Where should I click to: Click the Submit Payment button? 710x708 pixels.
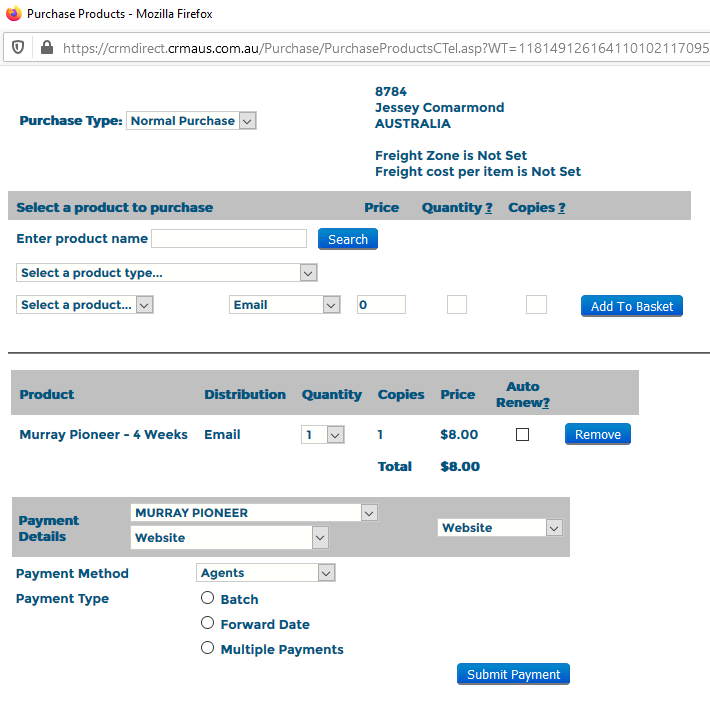coord(513,675)
